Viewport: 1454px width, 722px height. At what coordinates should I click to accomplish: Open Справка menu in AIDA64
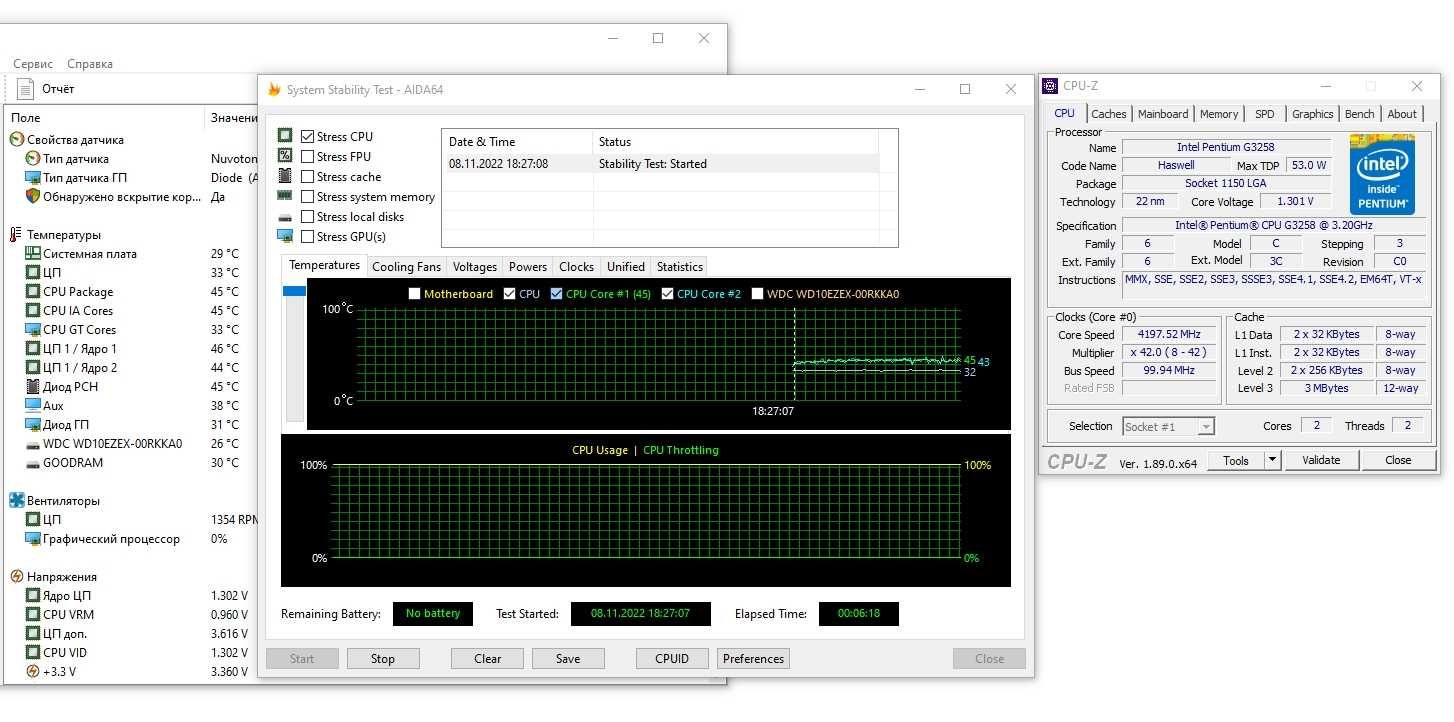tap(90, 64)
